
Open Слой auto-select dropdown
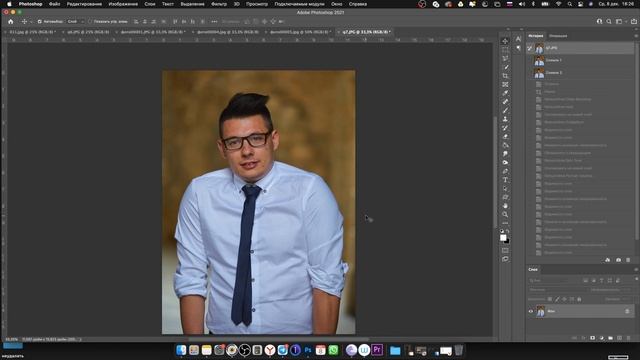click(75, 21)
